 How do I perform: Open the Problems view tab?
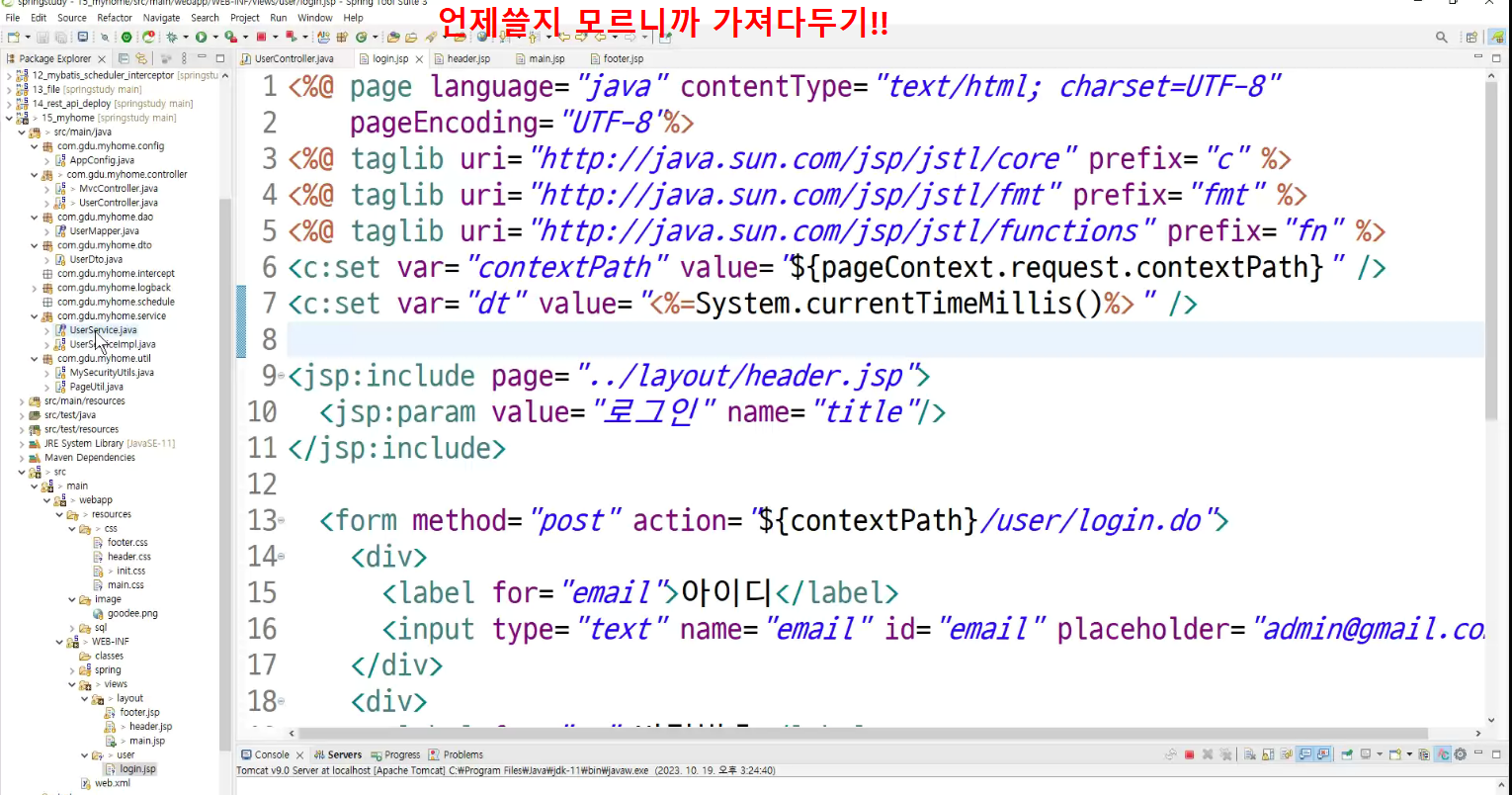click(457, 754)
